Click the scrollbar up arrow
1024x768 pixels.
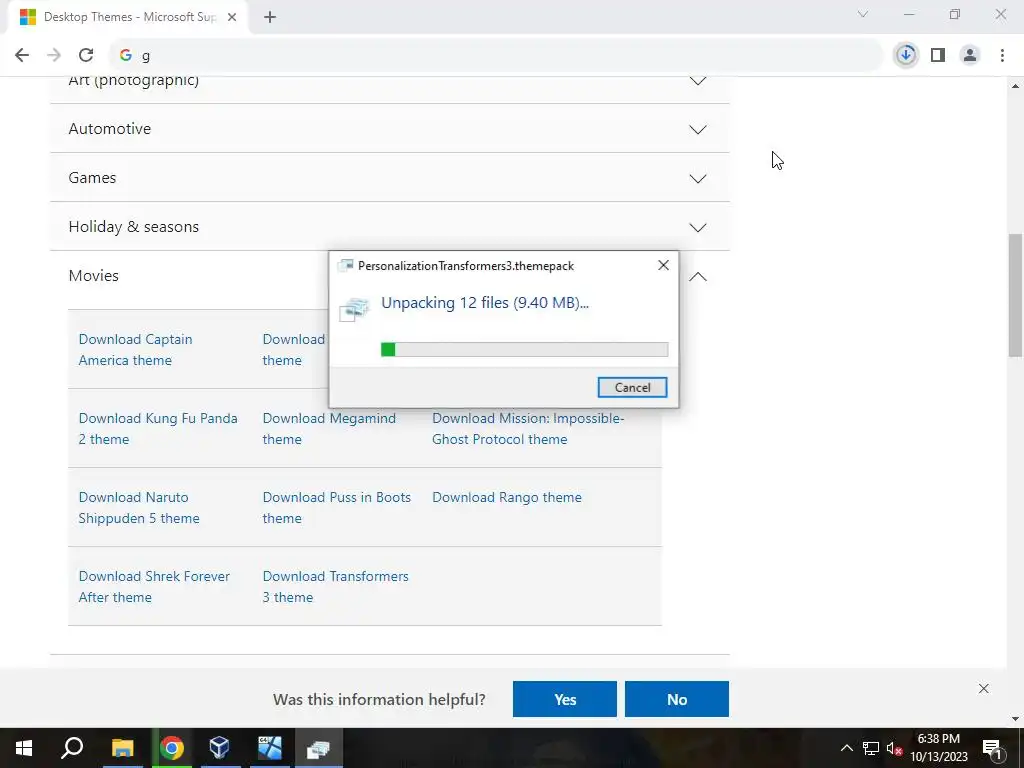click(1015, 86)
